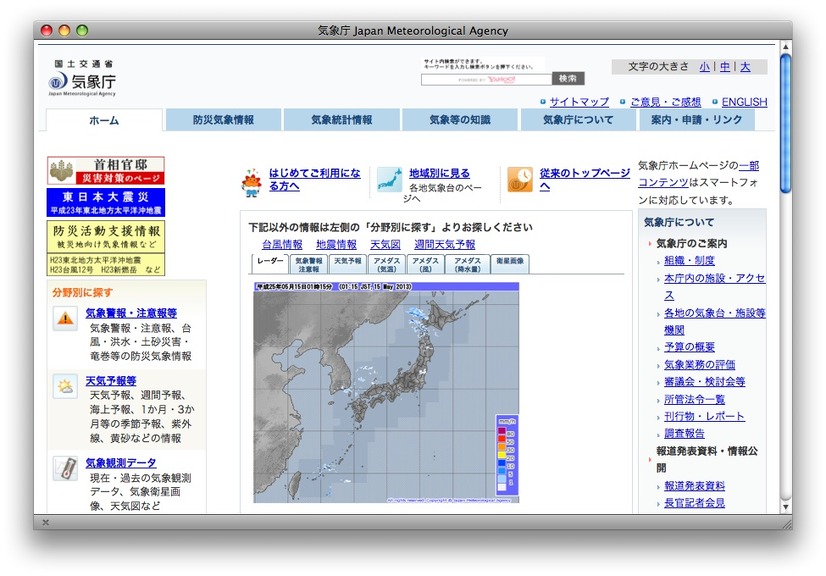
Task: Open the 天気予報等 link
Action: coord(111,380)
